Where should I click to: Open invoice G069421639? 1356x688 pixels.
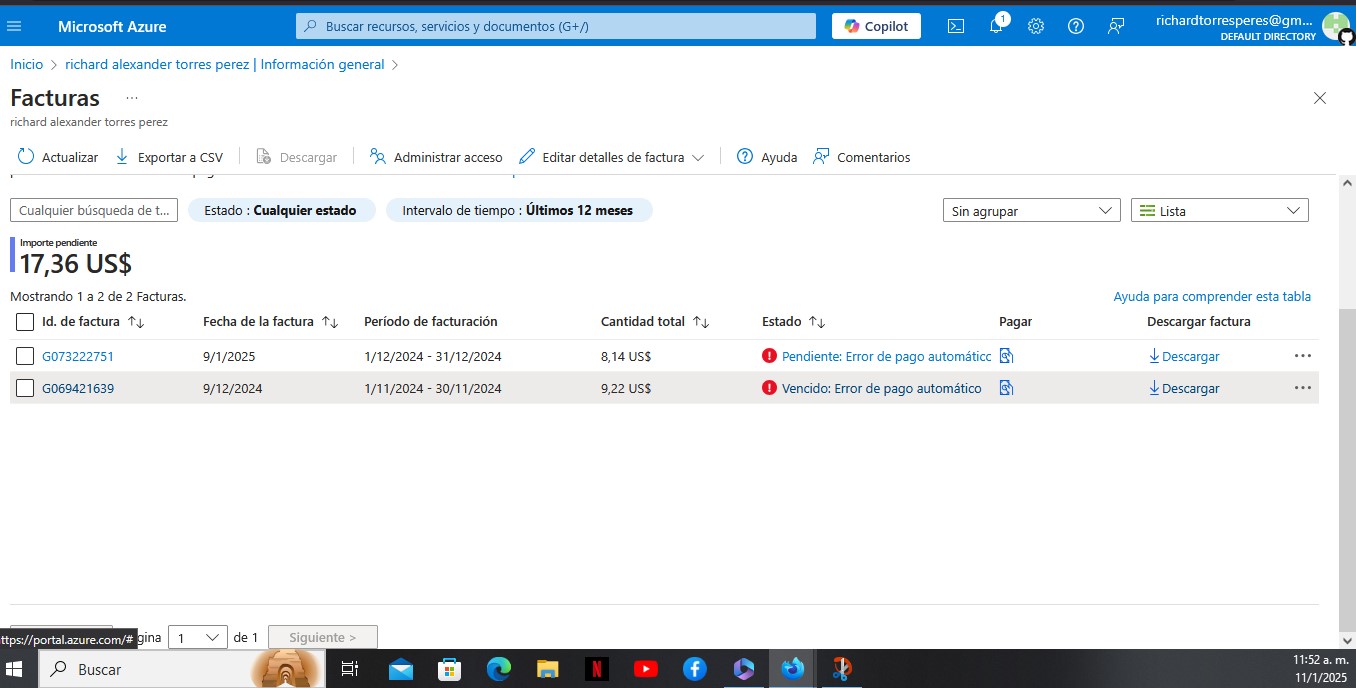(78, 388)
